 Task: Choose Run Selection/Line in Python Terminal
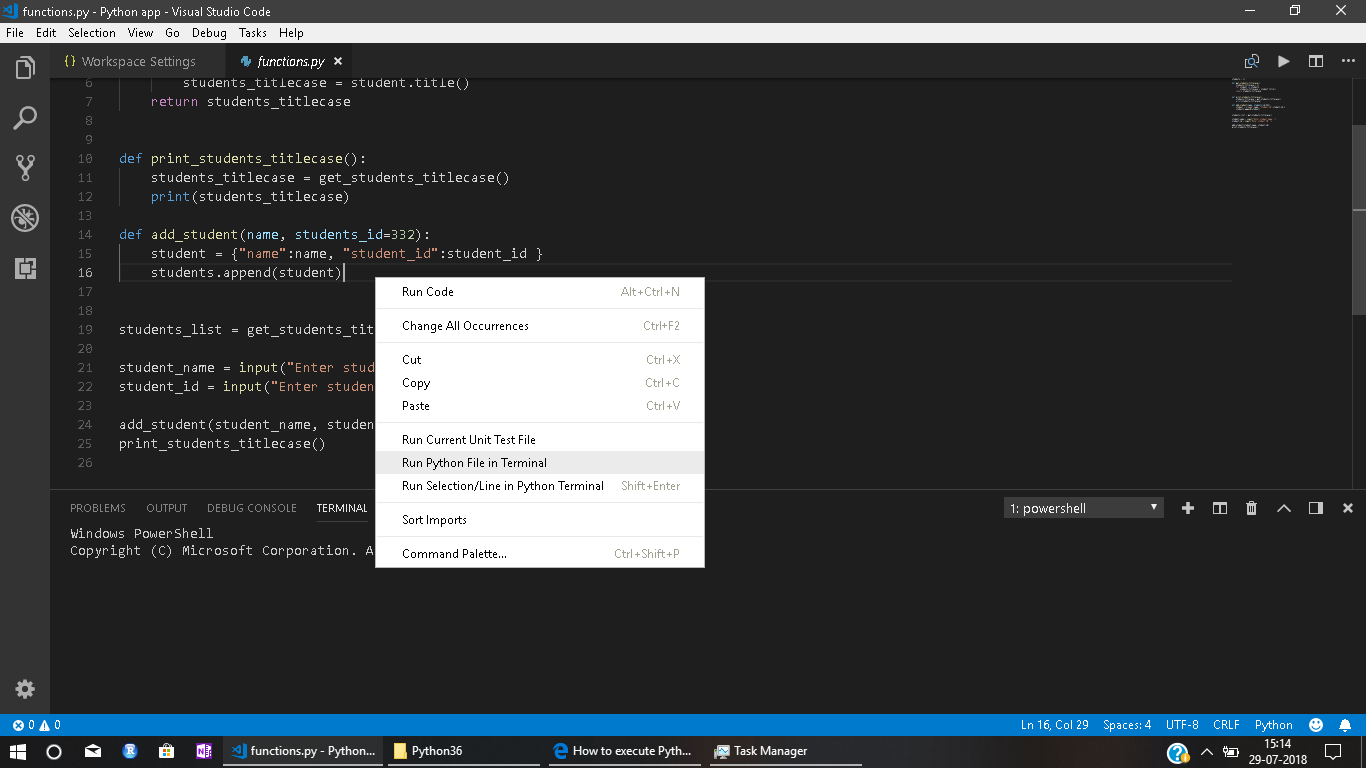tap(540, 486)
